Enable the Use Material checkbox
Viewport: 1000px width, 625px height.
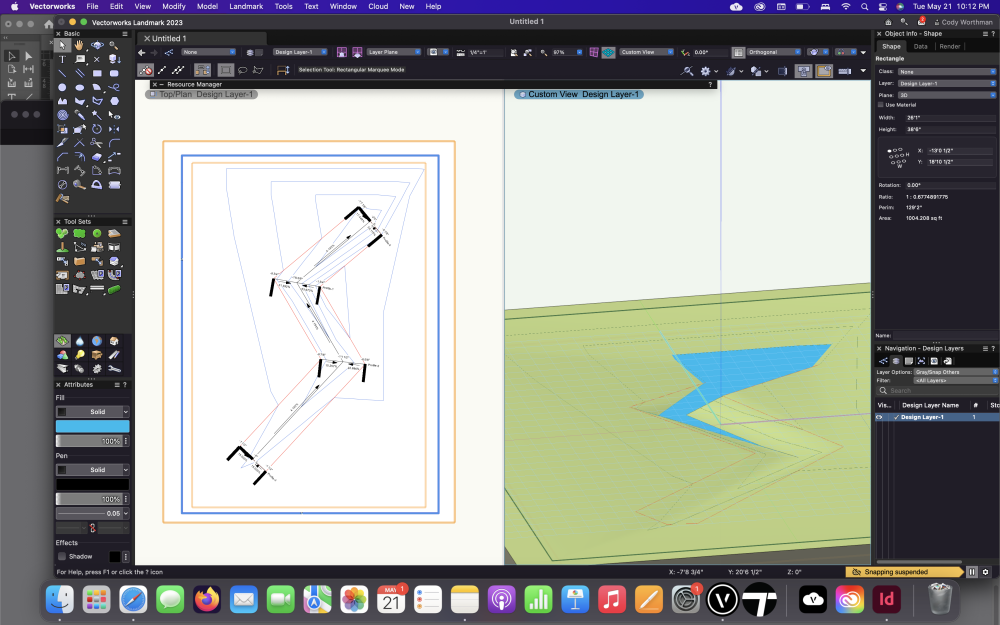tap(880, 104)
